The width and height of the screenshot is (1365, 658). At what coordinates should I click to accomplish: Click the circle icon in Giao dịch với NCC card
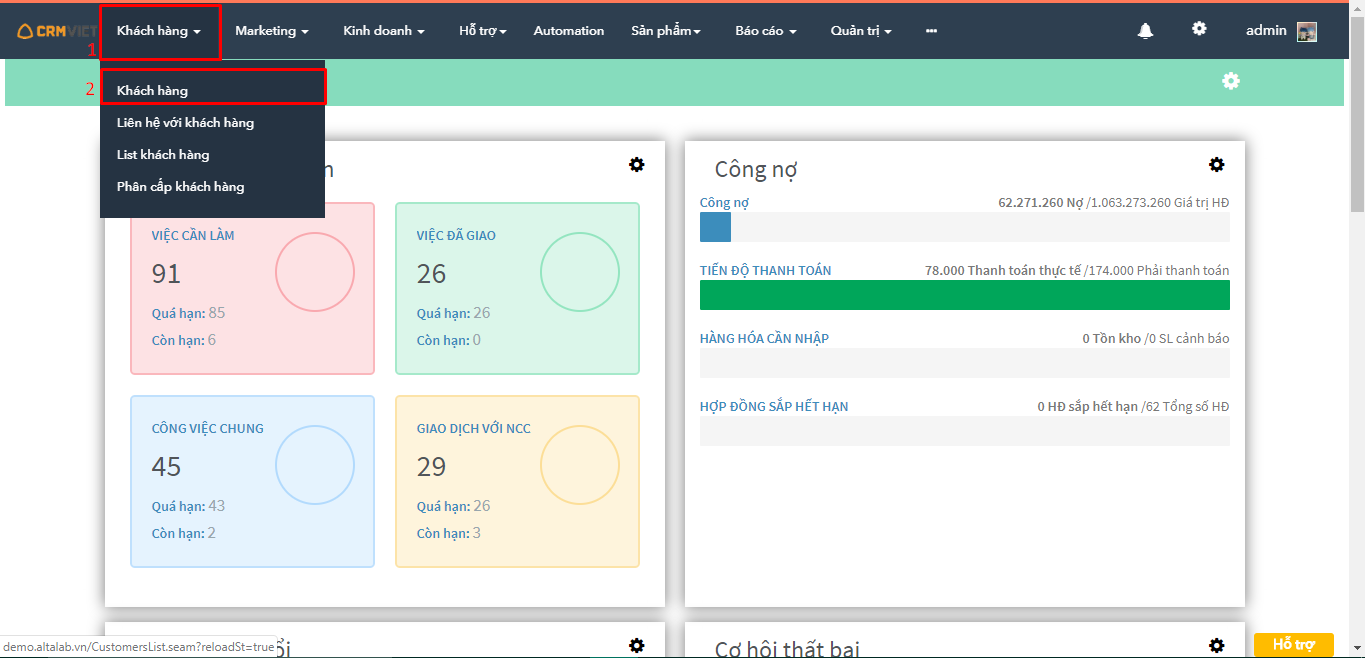(580, 464)
